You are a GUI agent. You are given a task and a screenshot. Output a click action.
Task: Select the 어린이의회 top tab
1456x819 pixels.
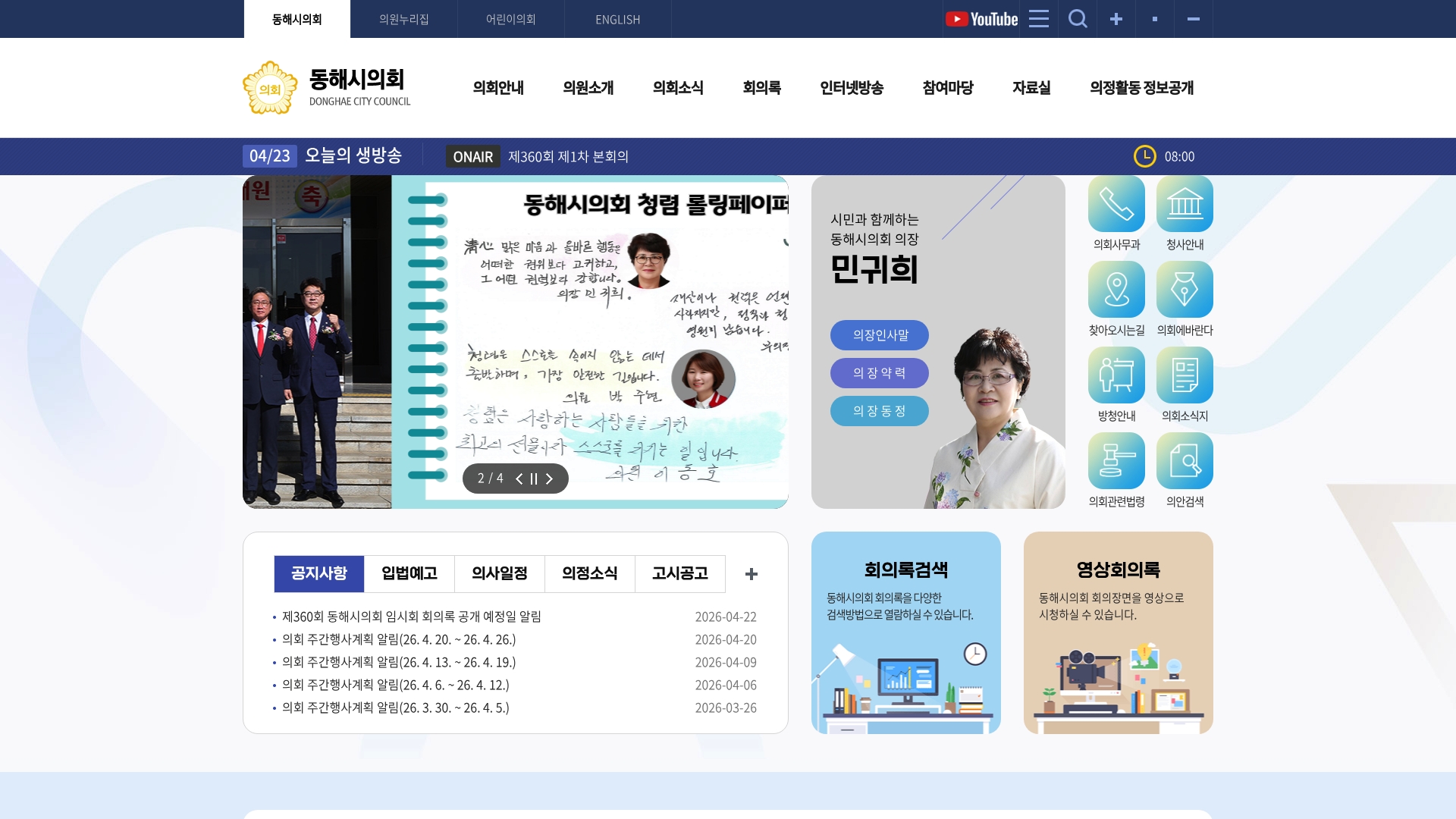[511, 19]
